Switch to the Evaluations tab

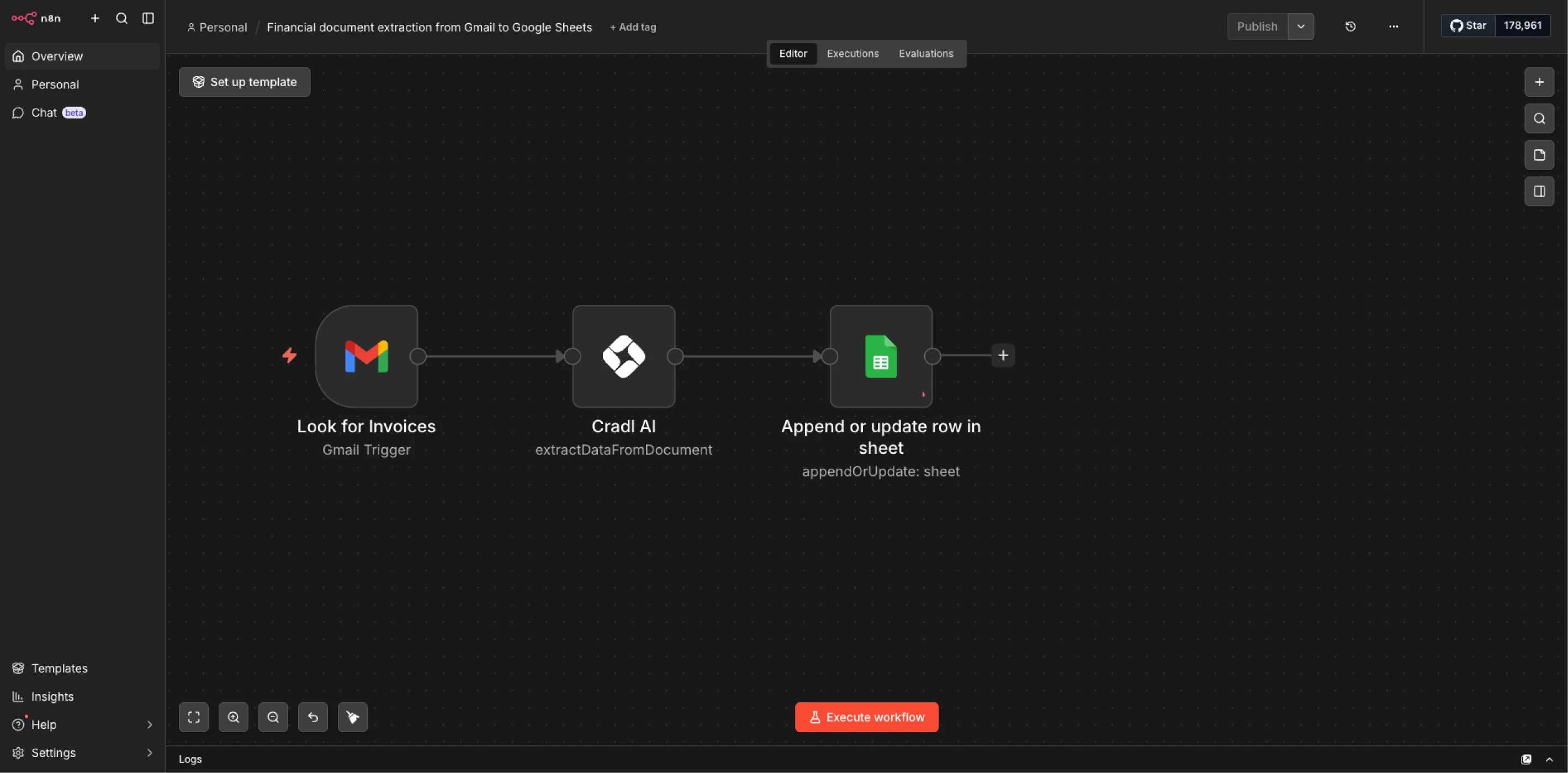point(926,54)
